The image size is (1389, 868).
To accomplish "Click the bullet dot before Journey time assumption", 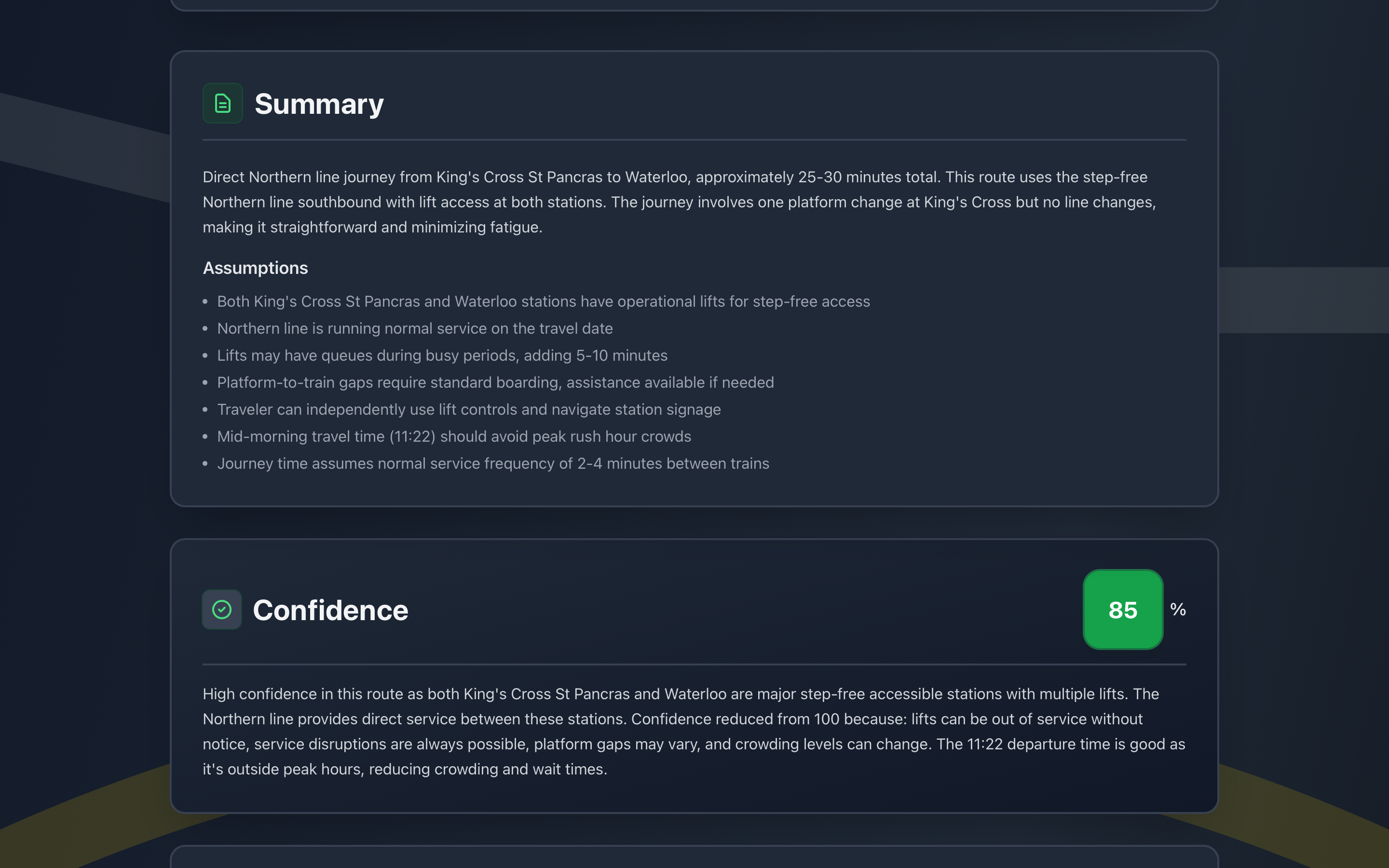I will pyautogui.click(x=205, y=464).
